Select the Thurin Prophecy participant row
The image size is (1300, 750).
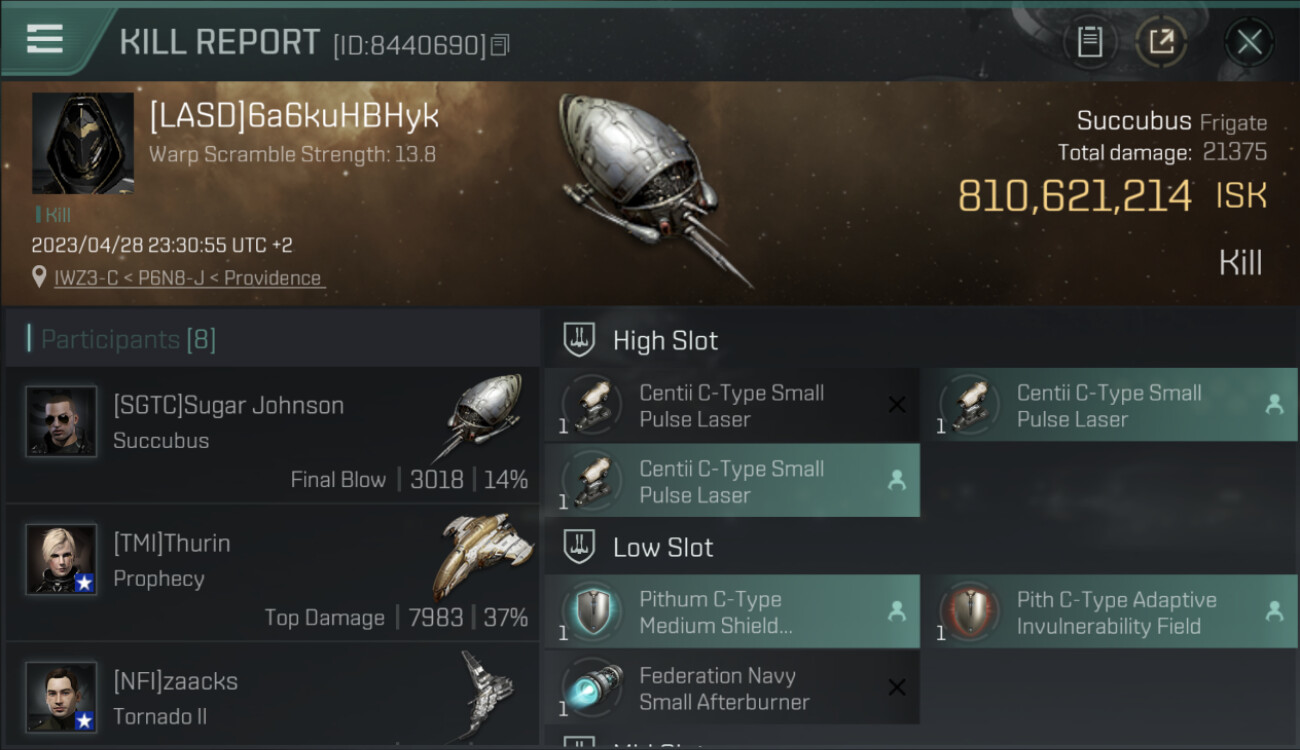click(x=272, y=573)
